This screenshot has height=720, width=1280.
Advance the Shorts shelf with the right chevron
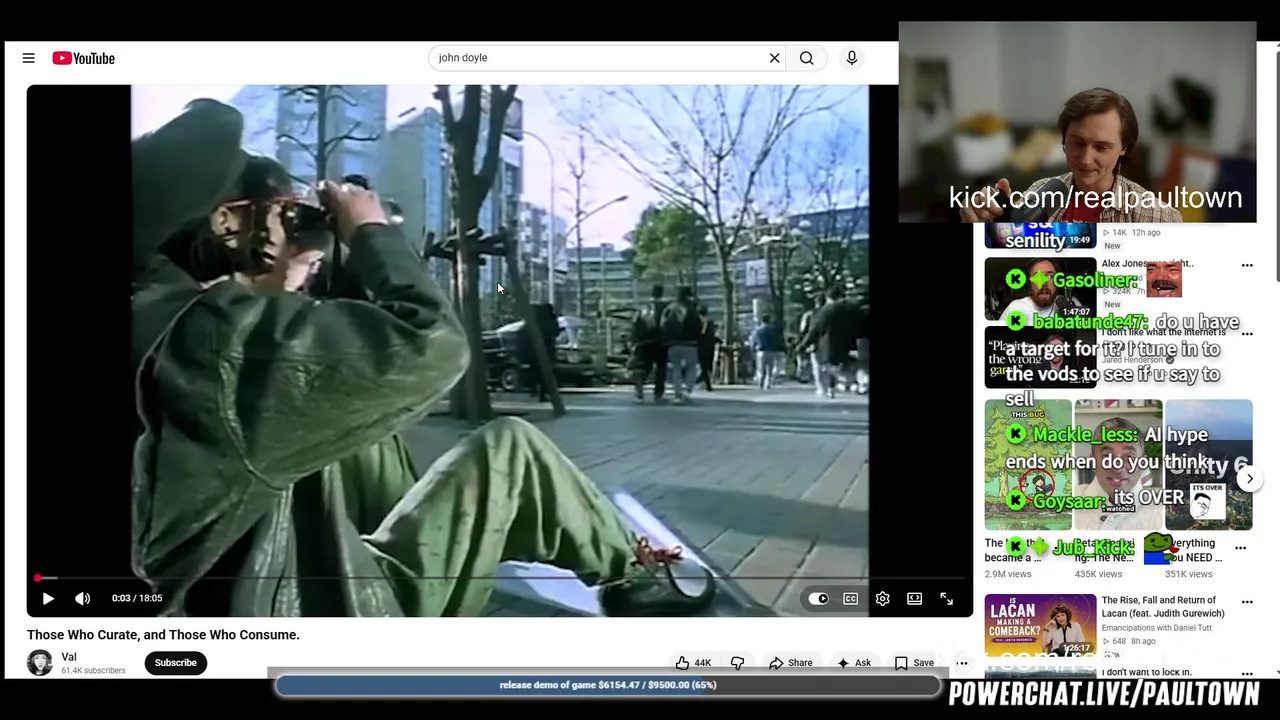(x=1249, y=479)
